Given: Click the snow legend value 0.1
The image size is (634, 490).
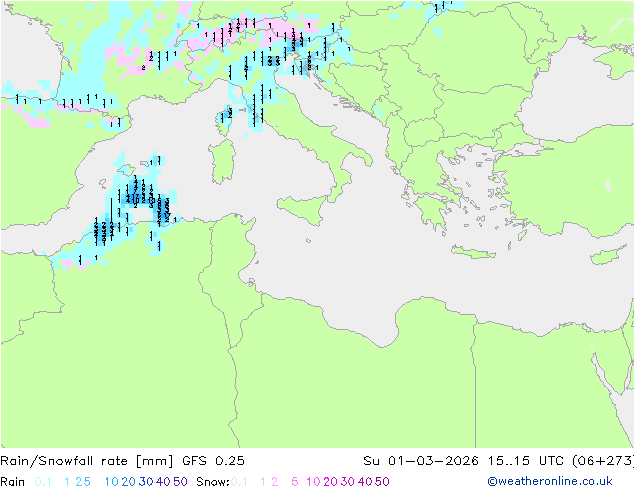Looking at the screenshot, I should [x=239, y=482].
